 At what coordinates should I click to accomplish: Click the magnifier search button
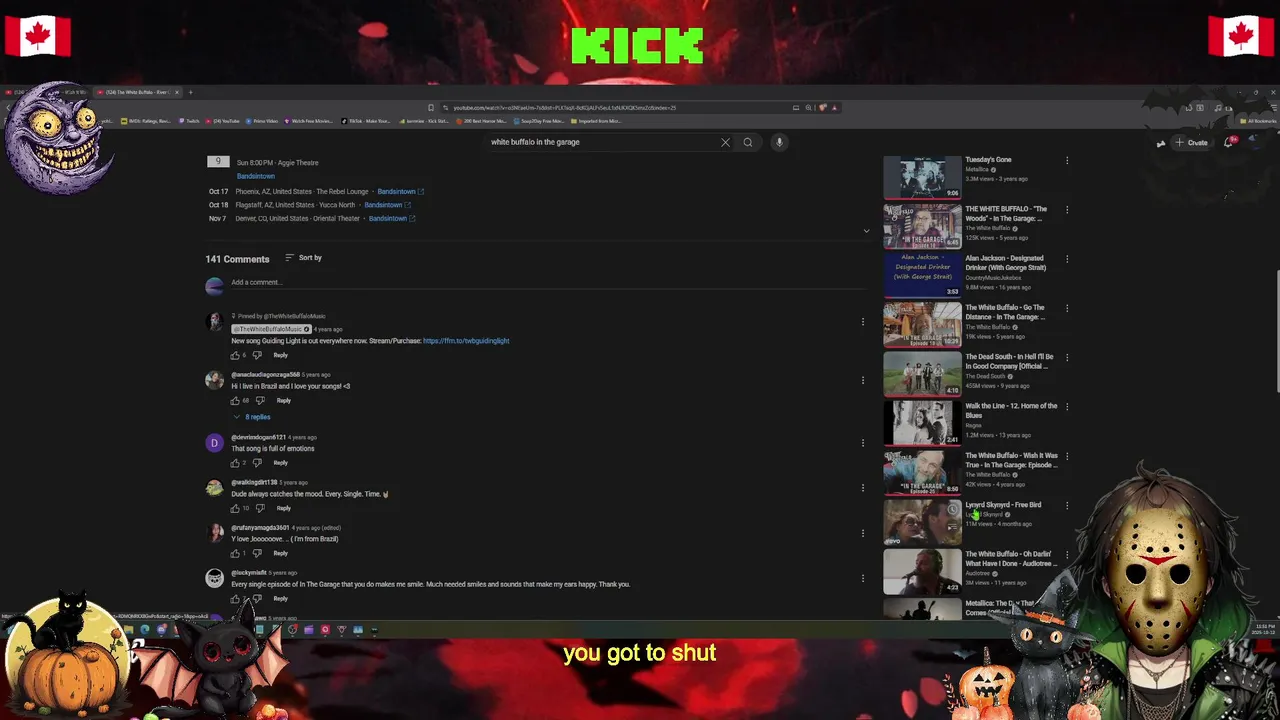pos(747,142)
